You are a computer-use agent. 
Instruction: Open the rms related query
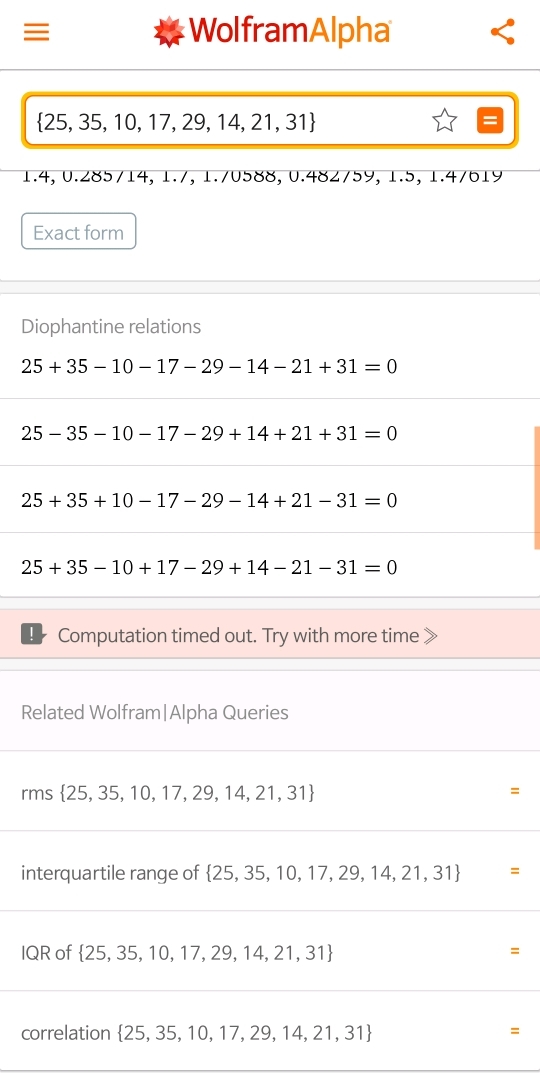click(168, 792)
